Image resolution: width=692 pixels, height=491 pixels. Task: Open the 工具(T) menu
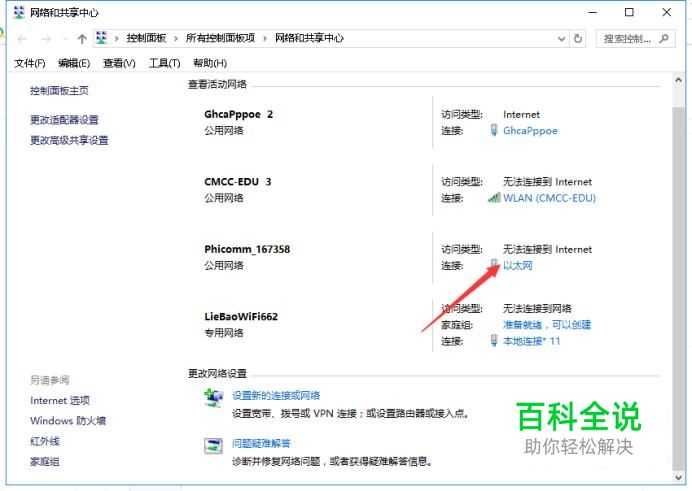coord(165,63)
